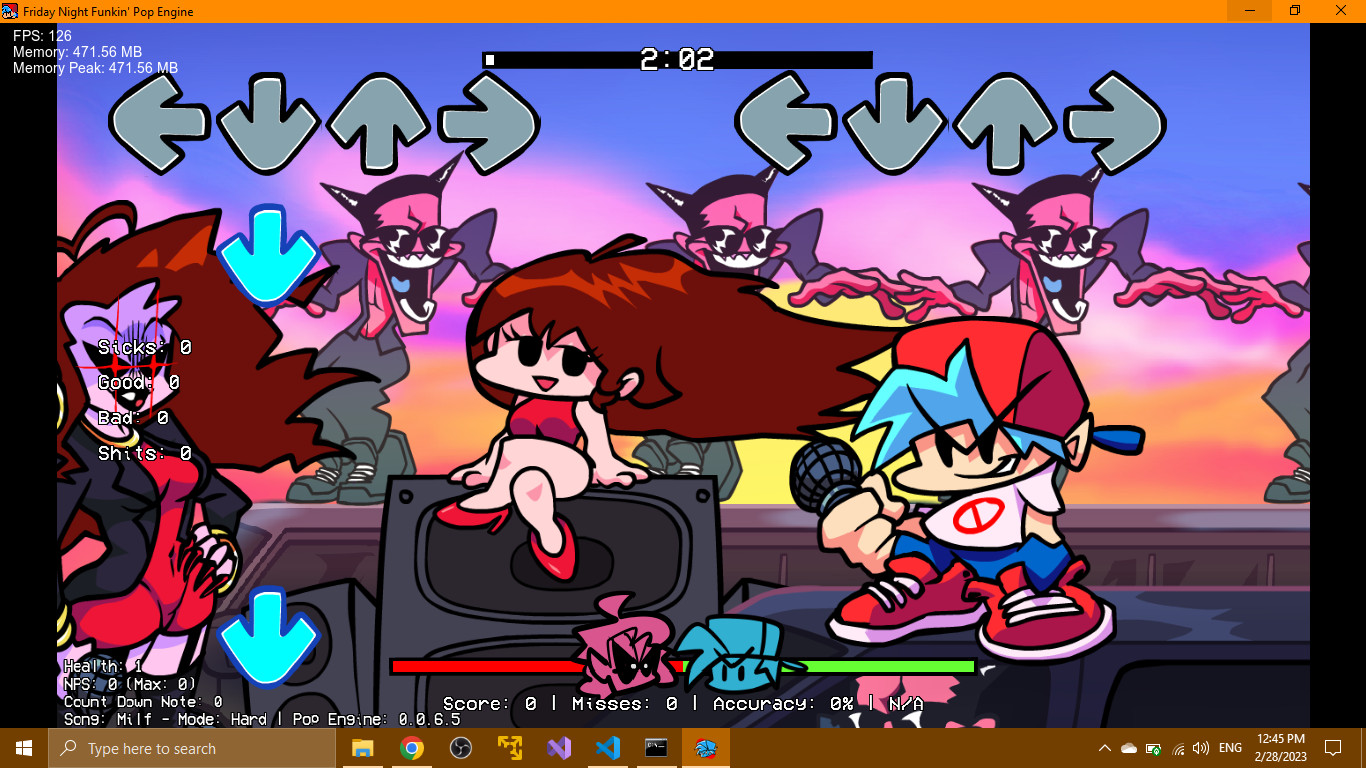Click the volume speaker tray icon
1366x768 pixels.
[1201, 748]
